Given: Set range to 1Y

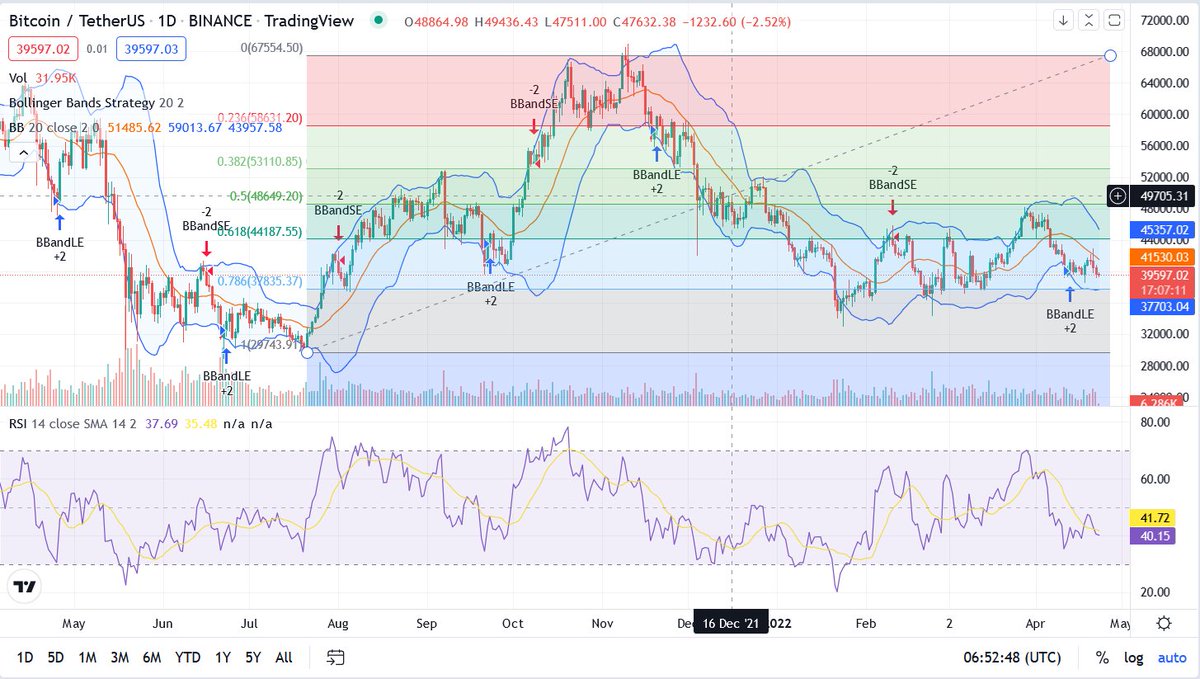Looking at the screenshot, I should point(225,657).
